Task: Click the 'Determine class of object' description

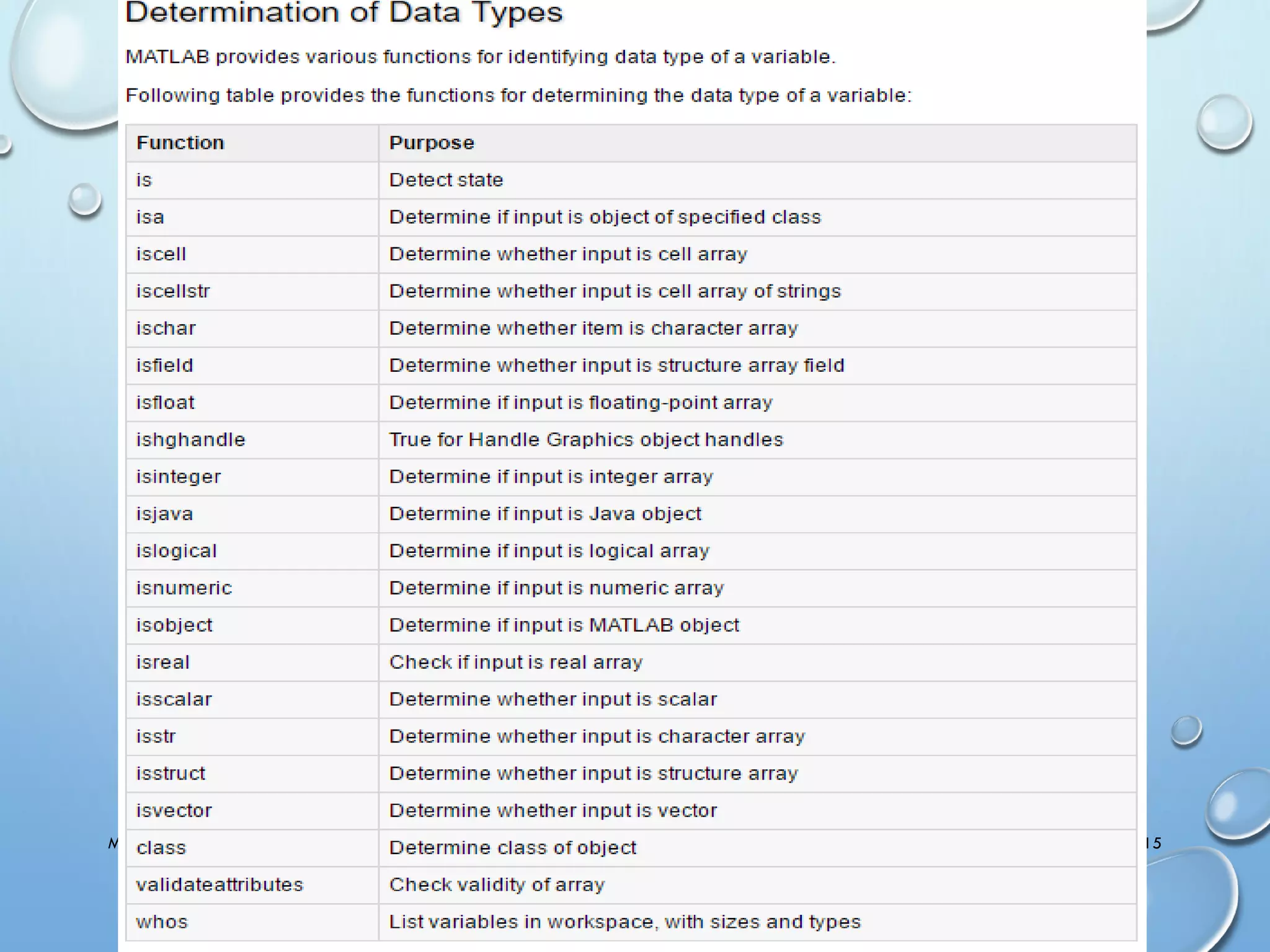Action: pyautogui.click(x=512, y=848)
